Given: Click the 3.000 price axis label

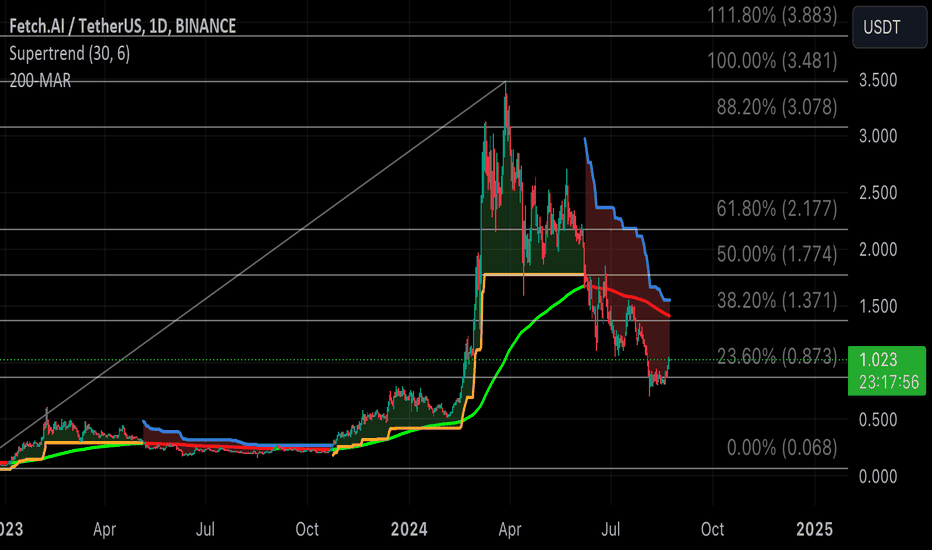Looking at the screenshot, I should (878, 136).
